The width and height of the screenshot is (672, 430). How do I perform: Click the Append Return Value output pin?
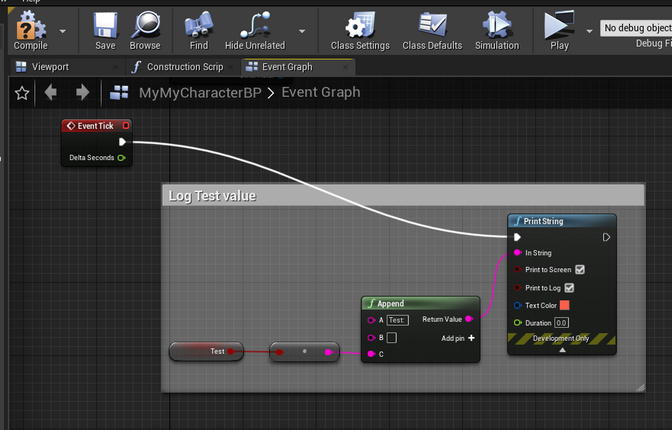(x=469, y=319)
